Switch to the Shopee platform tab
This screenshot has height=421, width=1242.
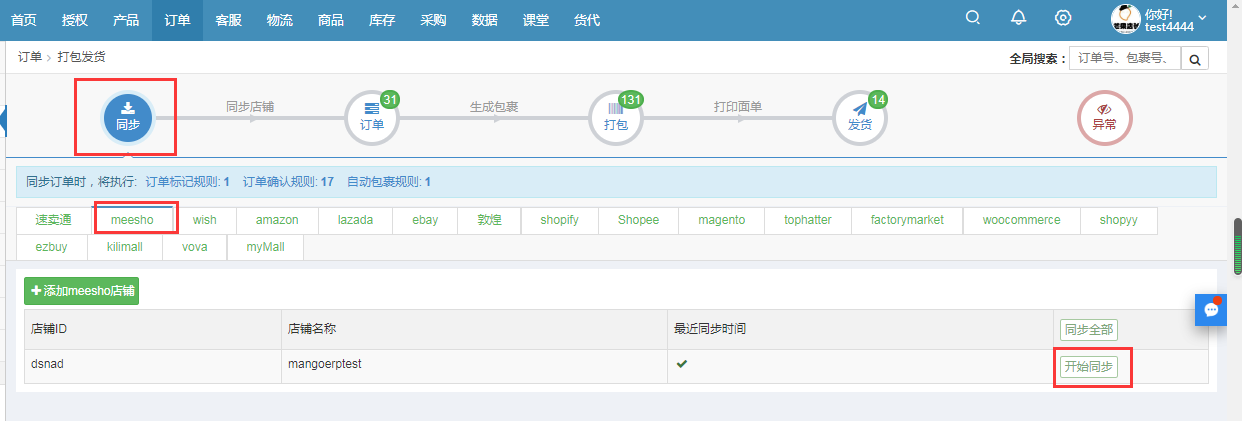click(x=638, y=220)
